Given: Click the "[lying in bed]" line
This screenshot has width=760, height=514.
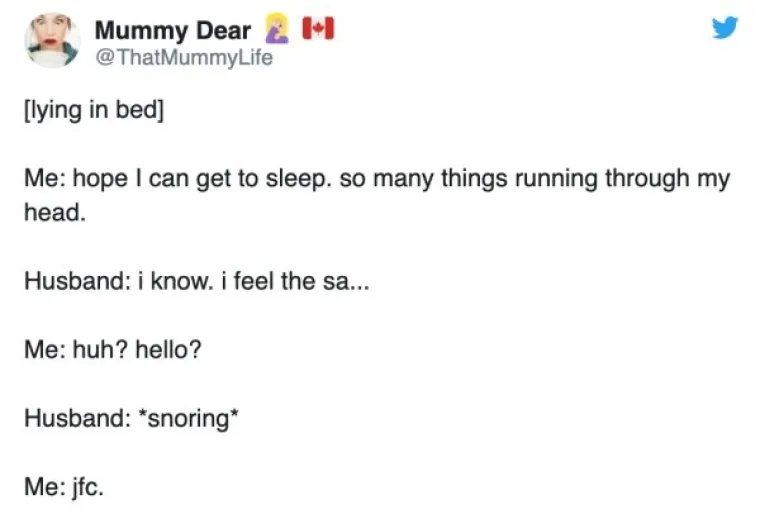Looking at the screenshot, I should pyautogui.click(x=92, y=109).
